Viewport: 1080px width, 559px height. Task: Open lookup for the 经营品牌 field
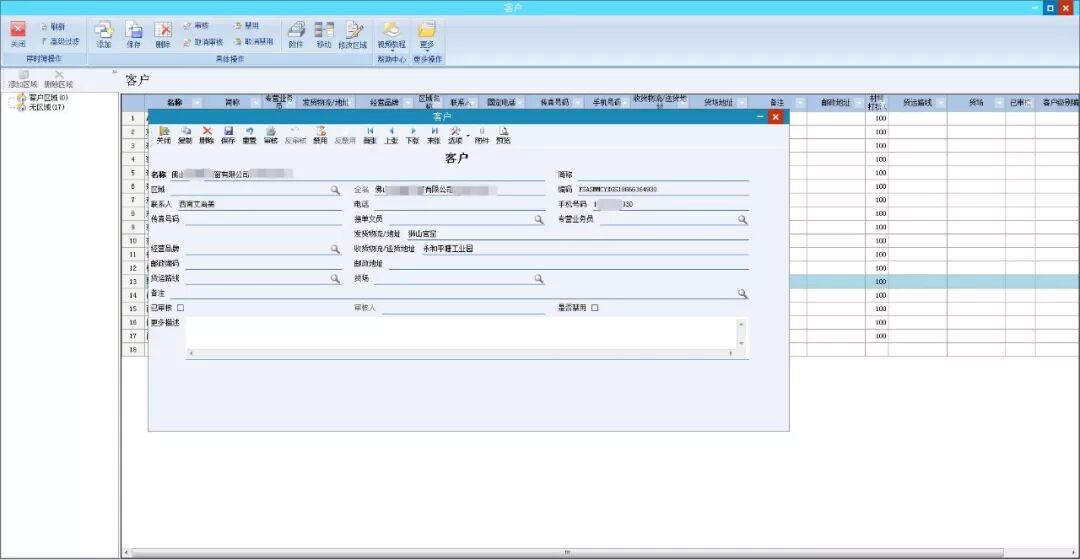[x=335, y=249]
